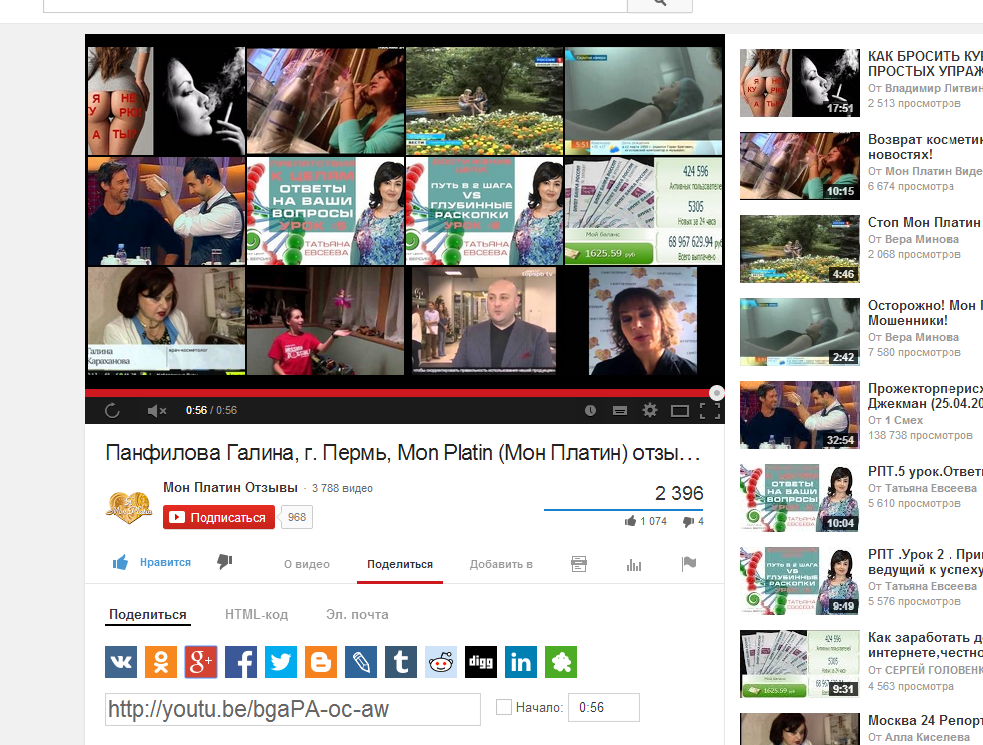Open sidebar thumbnail with 4:46 duration
Viewport: 983px width, 745px height.
click(x=800, y=249)
